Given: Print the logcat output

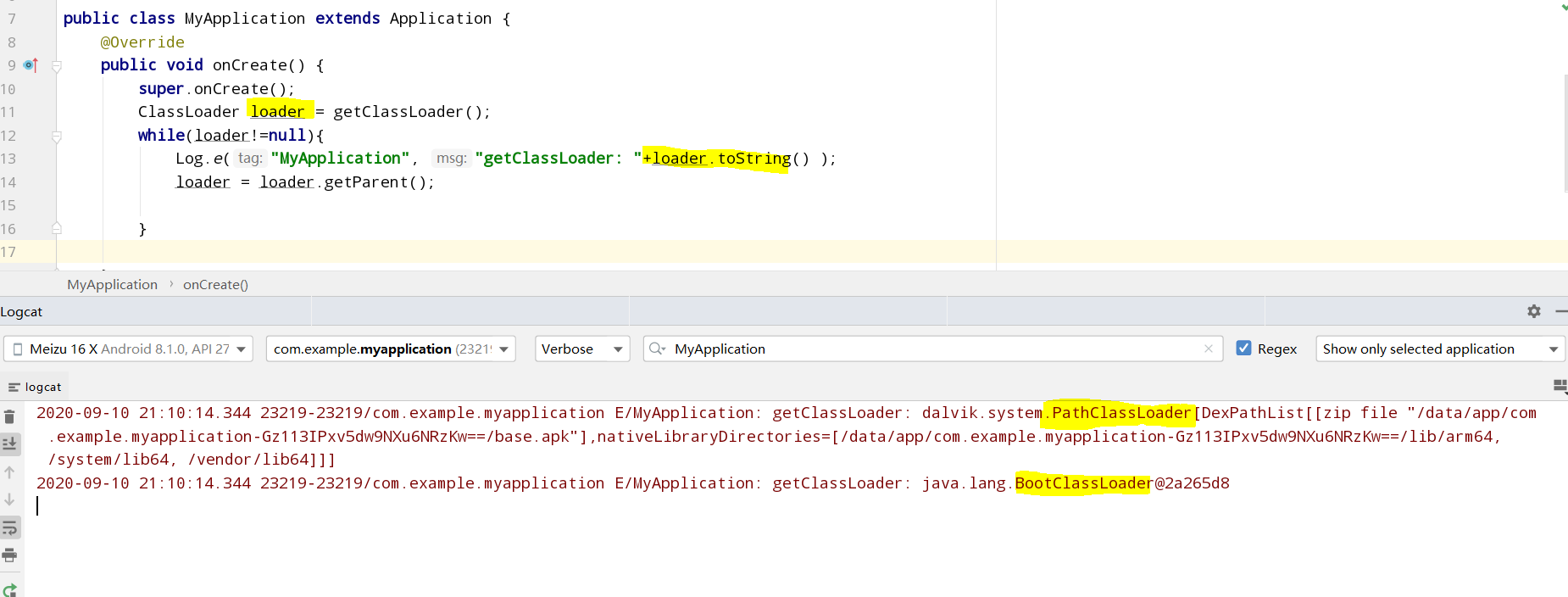Looking at the screenshot, I should coord(9,555).
